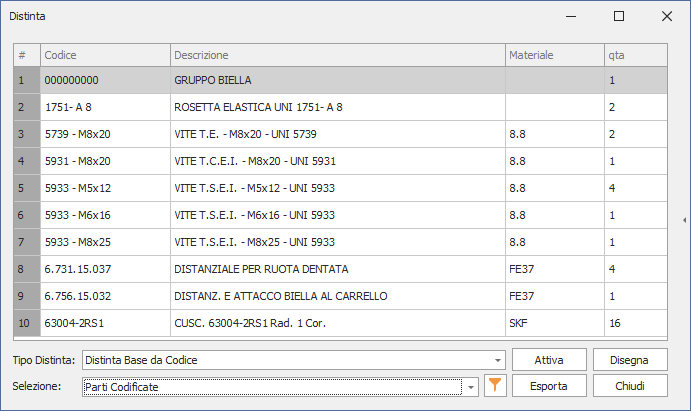Click the orange filter funnel icon

[494, 386]
